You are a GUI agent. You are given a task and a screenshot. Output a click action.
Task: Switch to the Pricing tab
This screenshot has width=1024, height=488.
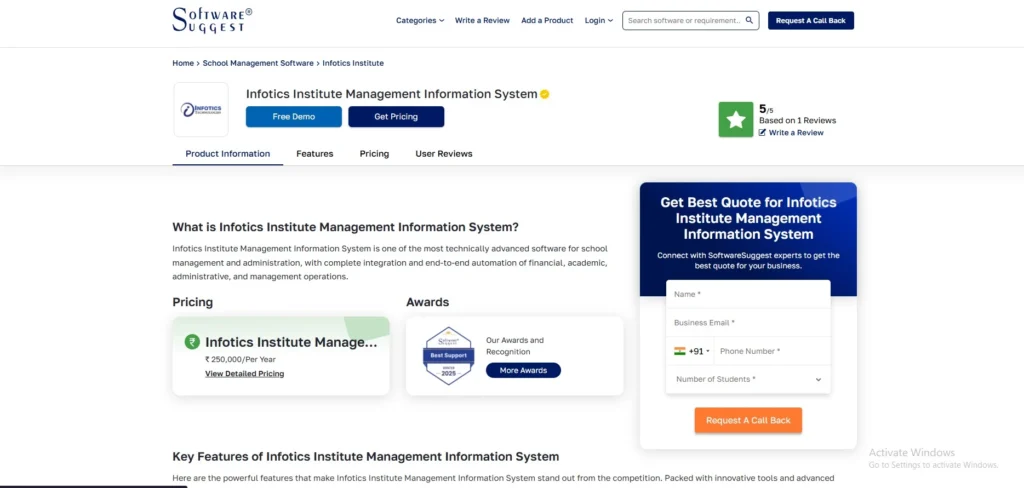pos(374,154)
